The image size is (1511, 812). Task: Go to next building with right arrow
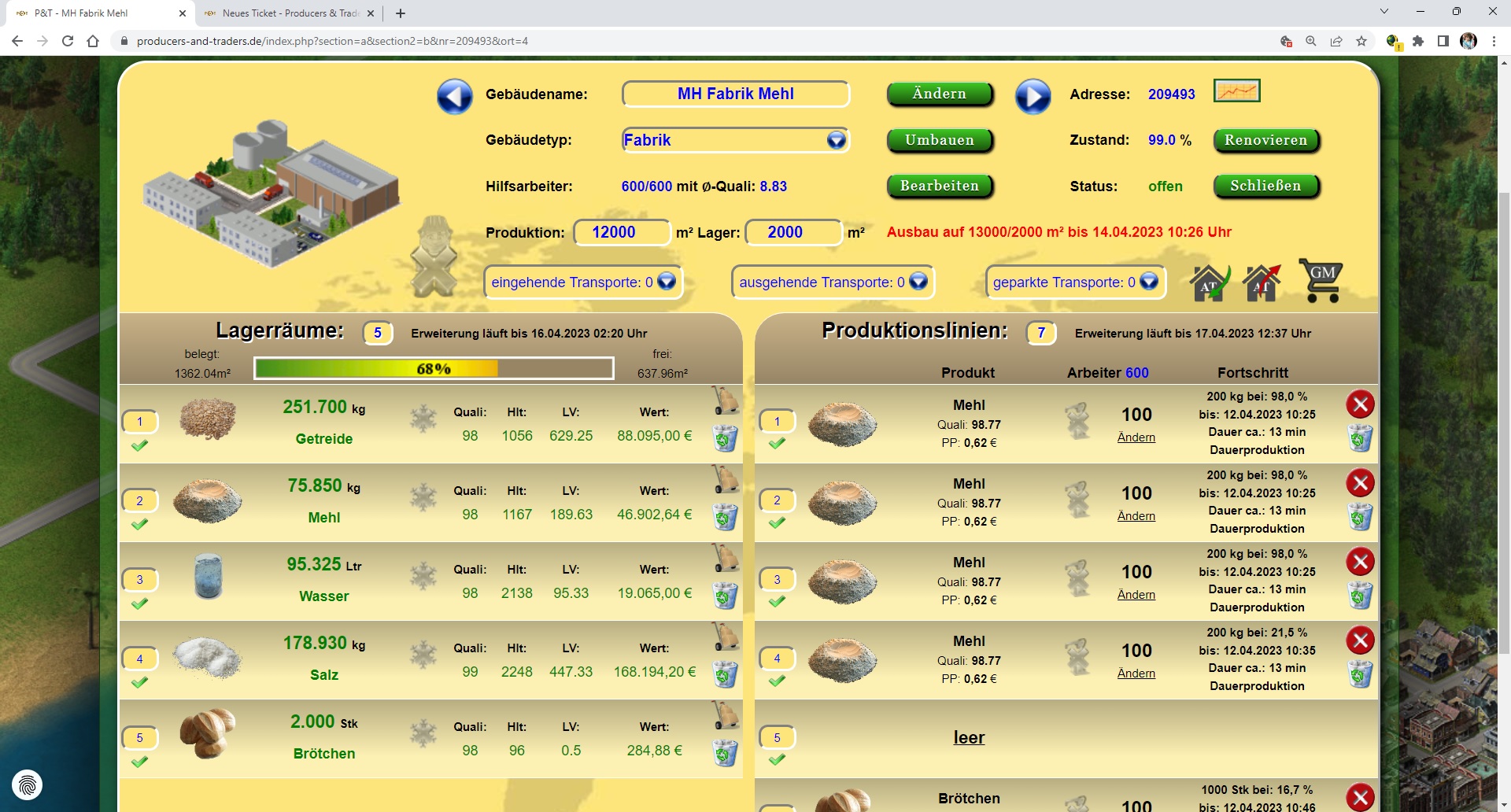tap(1033, 97)
